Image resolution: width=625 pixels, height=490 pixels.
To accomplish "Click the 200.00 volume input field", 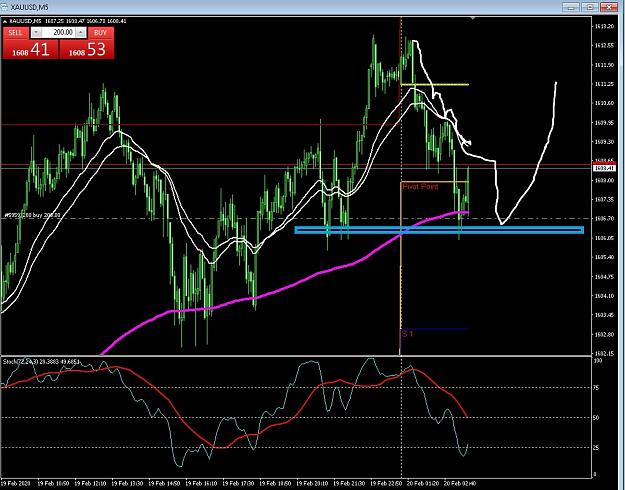I will coord(59,33).
